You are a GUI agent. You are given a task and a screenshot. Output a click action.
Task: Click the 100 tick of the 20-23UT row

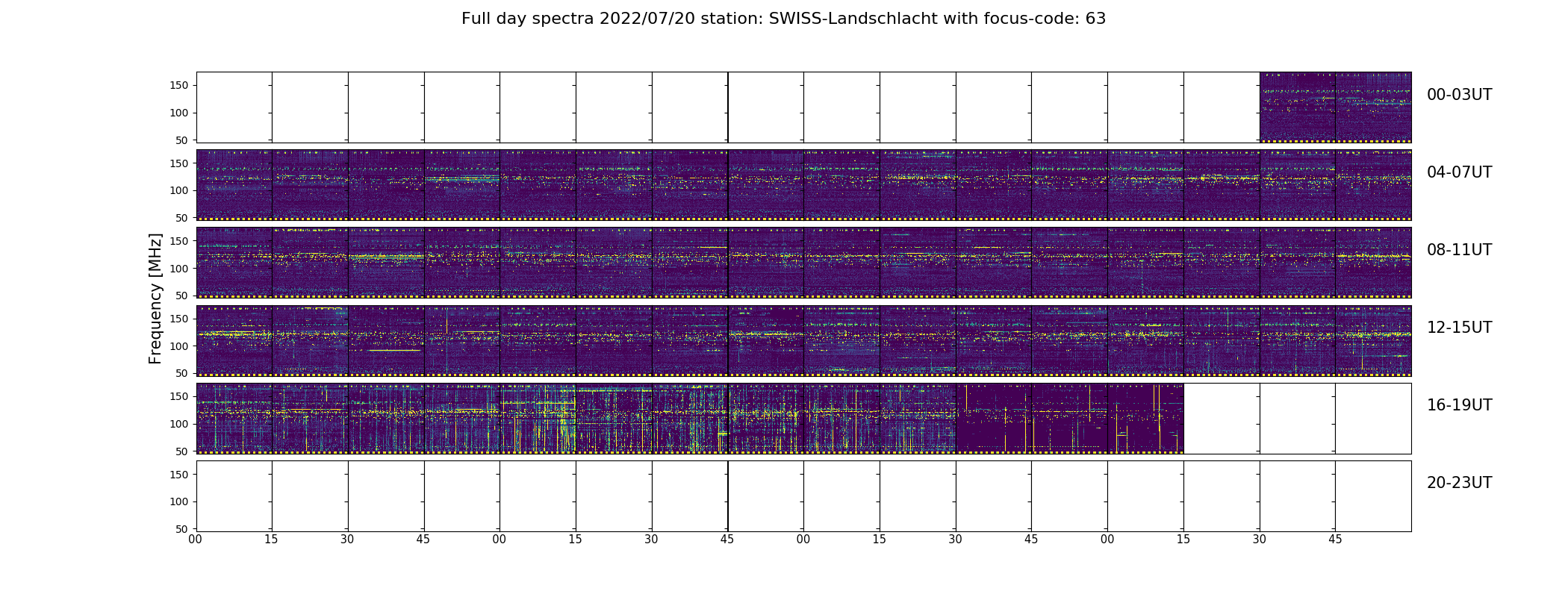pos(179,501)
